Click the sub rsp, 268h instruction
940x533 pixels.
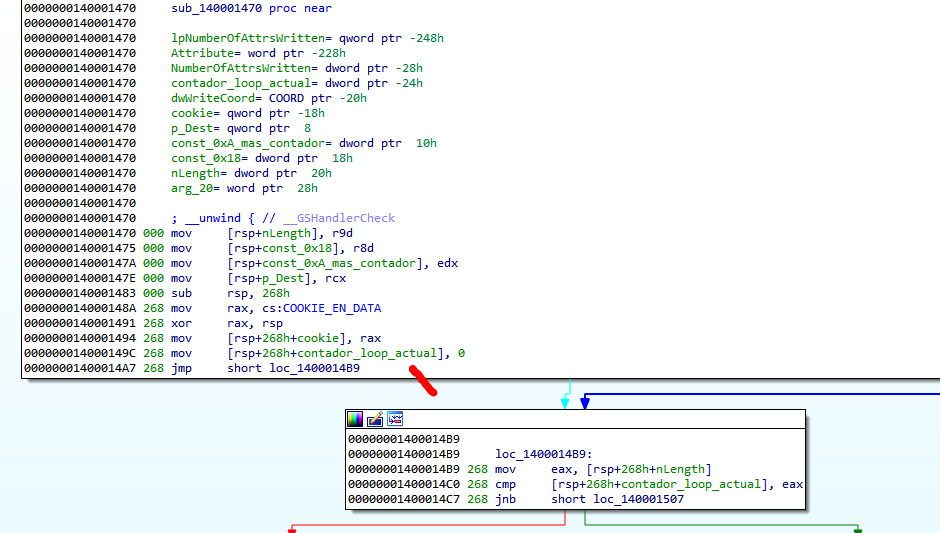tap(230, 293)
